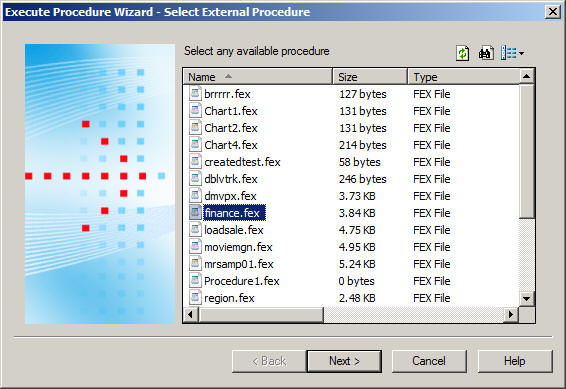
Task: Click the Cancel button
Action: coord(429,361)
